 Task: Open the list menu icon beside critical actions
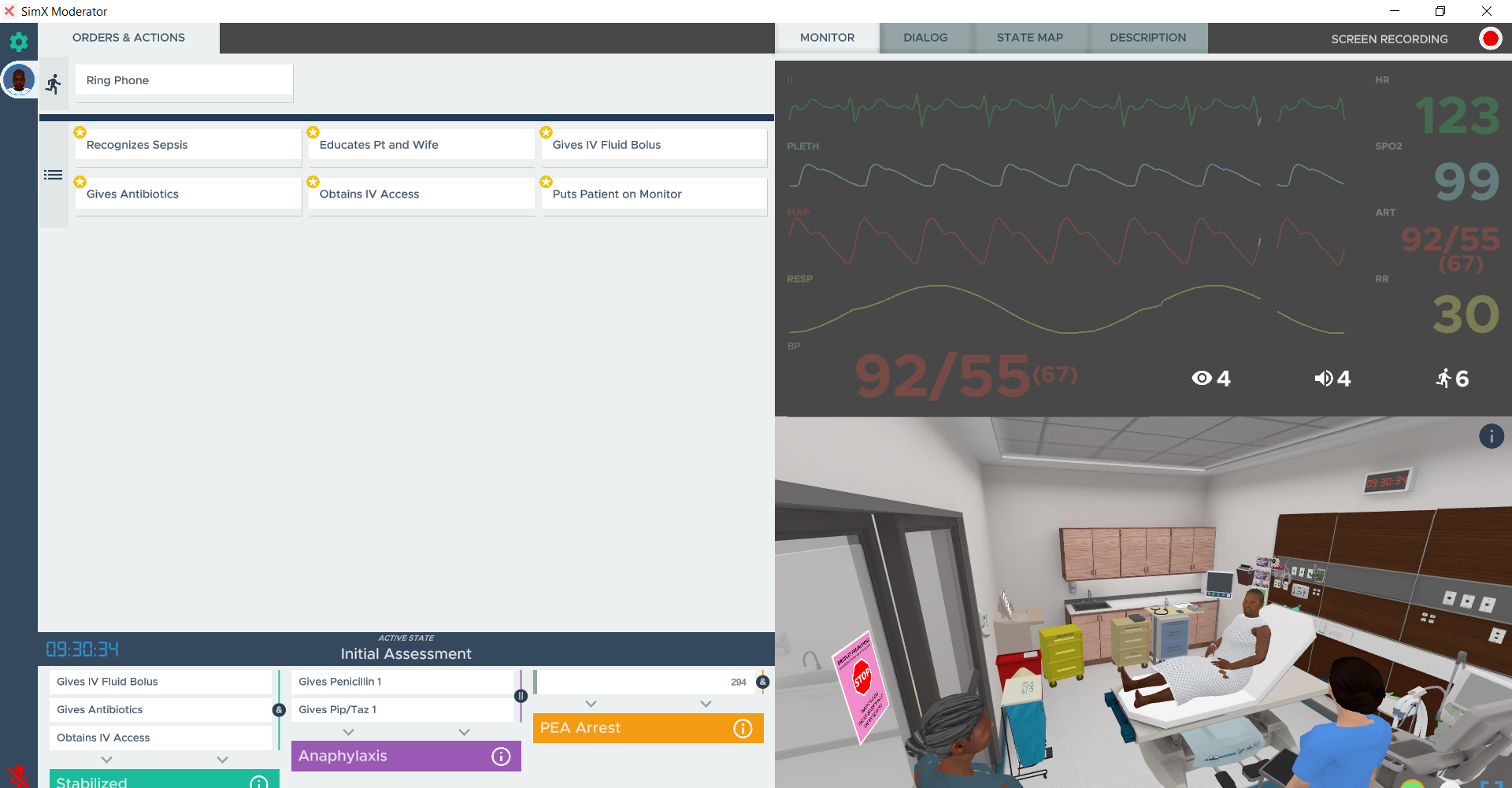pyautogui.click(x=53, y=175)
